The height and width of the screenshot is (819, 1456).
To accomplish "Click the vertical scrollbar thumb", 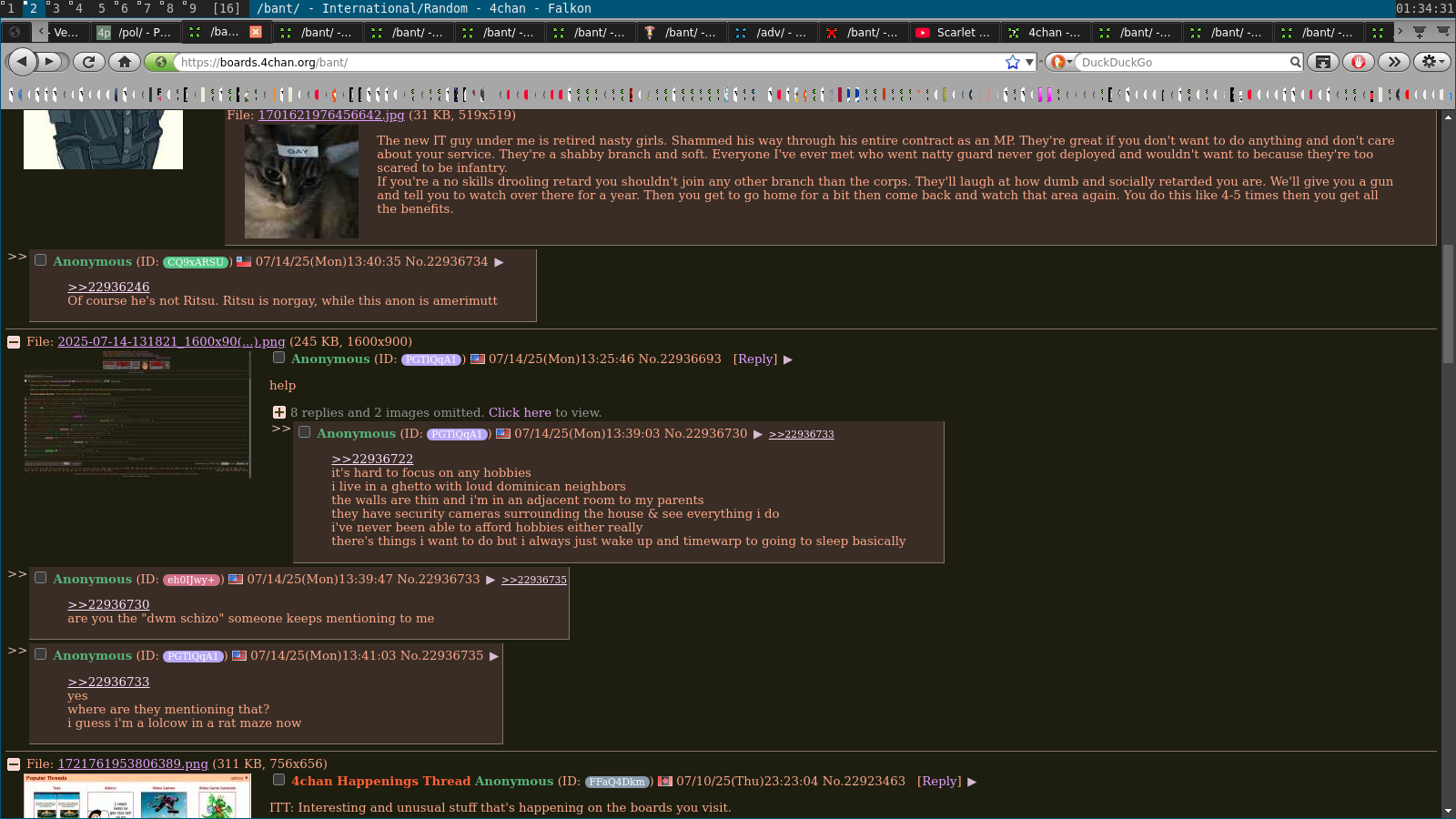I will 1448,303.
